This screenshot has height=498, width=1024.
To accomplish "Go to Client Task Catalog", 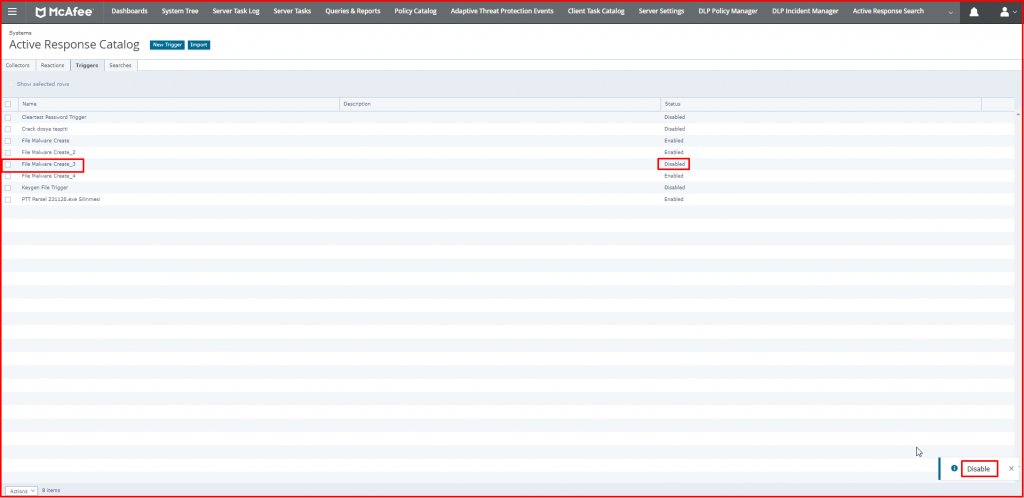I will click(x=596, y=11).
